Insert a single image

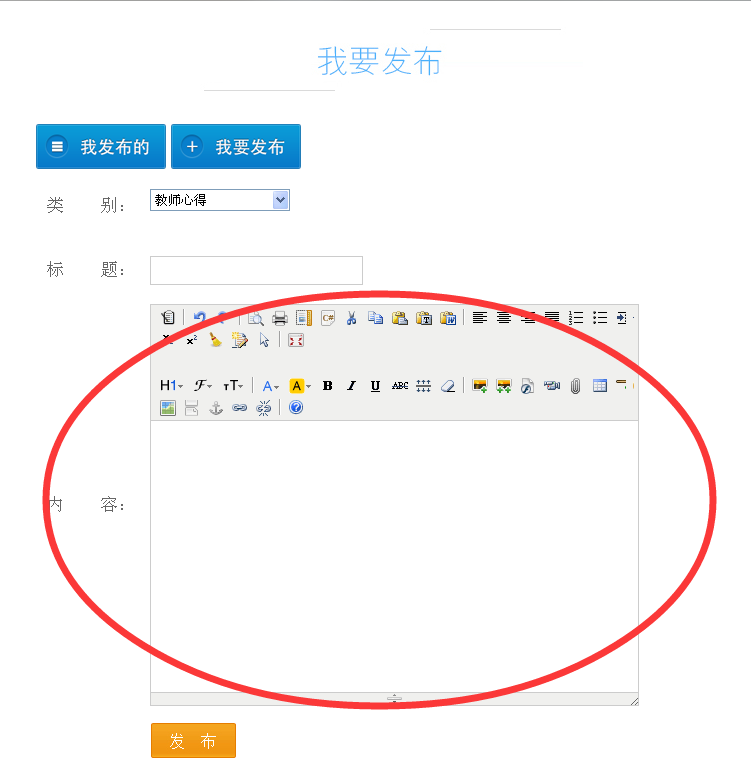(x=480, y=386)
